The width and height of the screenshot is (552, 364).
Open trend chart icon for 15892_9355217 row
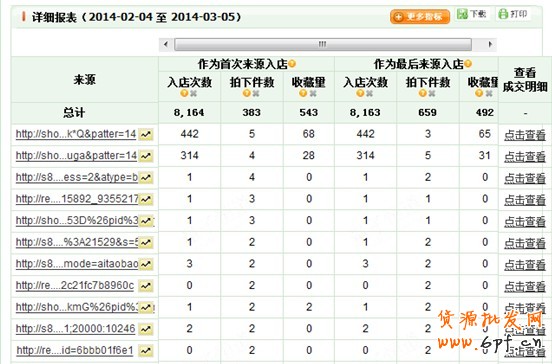(x=146, y=200)
